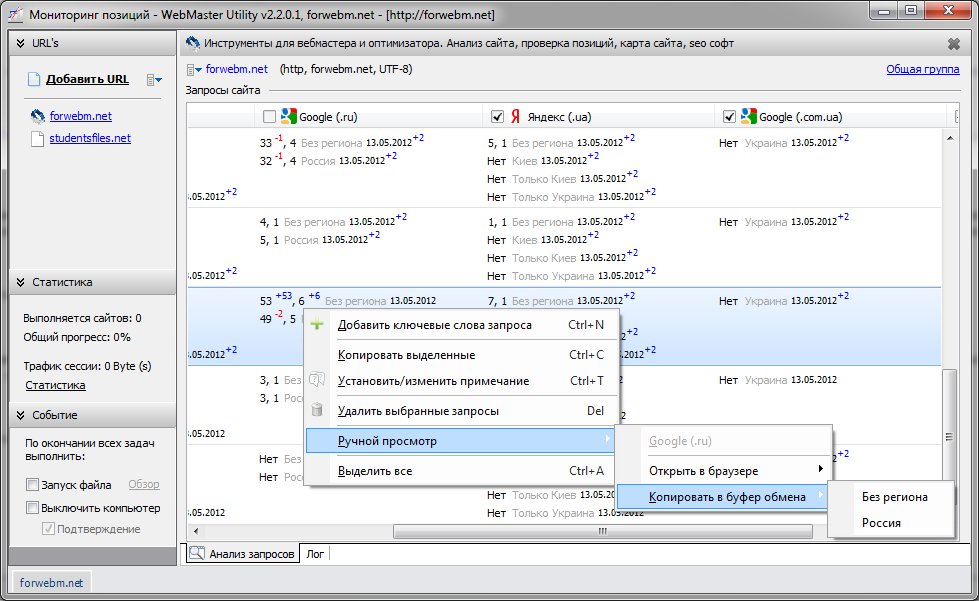979x601 pixels.
Task: Switch to the 'Лог' tab
Action: pyautogui.click(x=315, y=553)
